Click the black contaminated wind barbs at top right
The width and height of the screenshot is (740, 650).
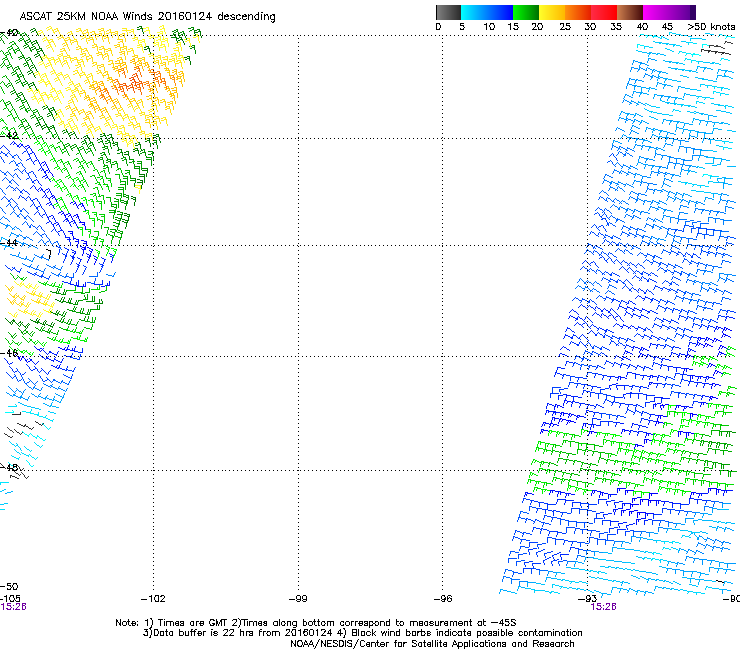pos(716,48)
